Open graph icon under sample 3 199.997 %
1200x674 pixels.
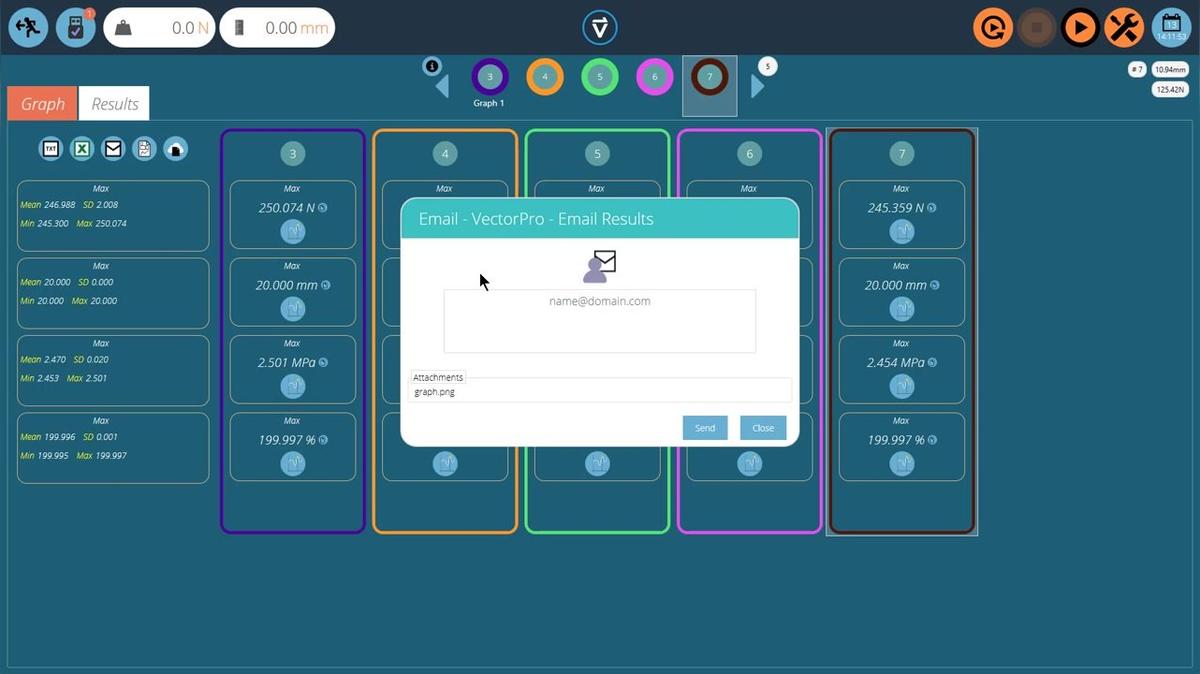(x=293, y=464)
